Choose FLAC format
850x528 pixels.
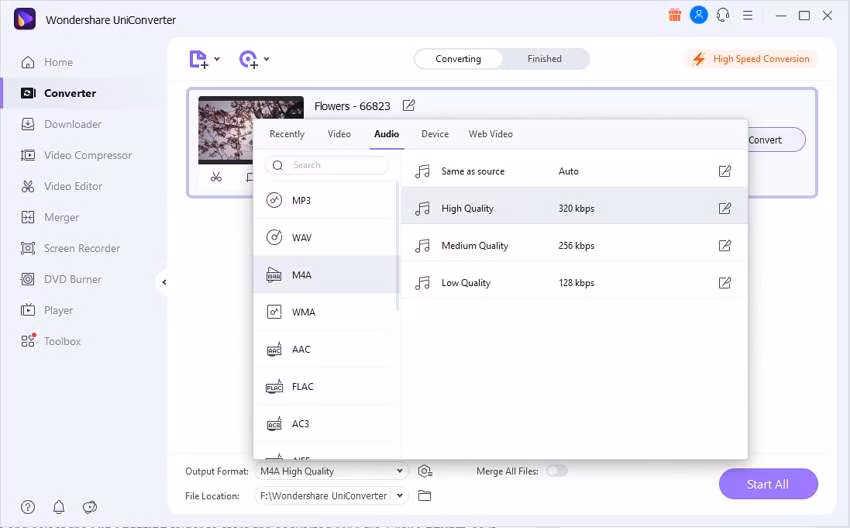326,387
